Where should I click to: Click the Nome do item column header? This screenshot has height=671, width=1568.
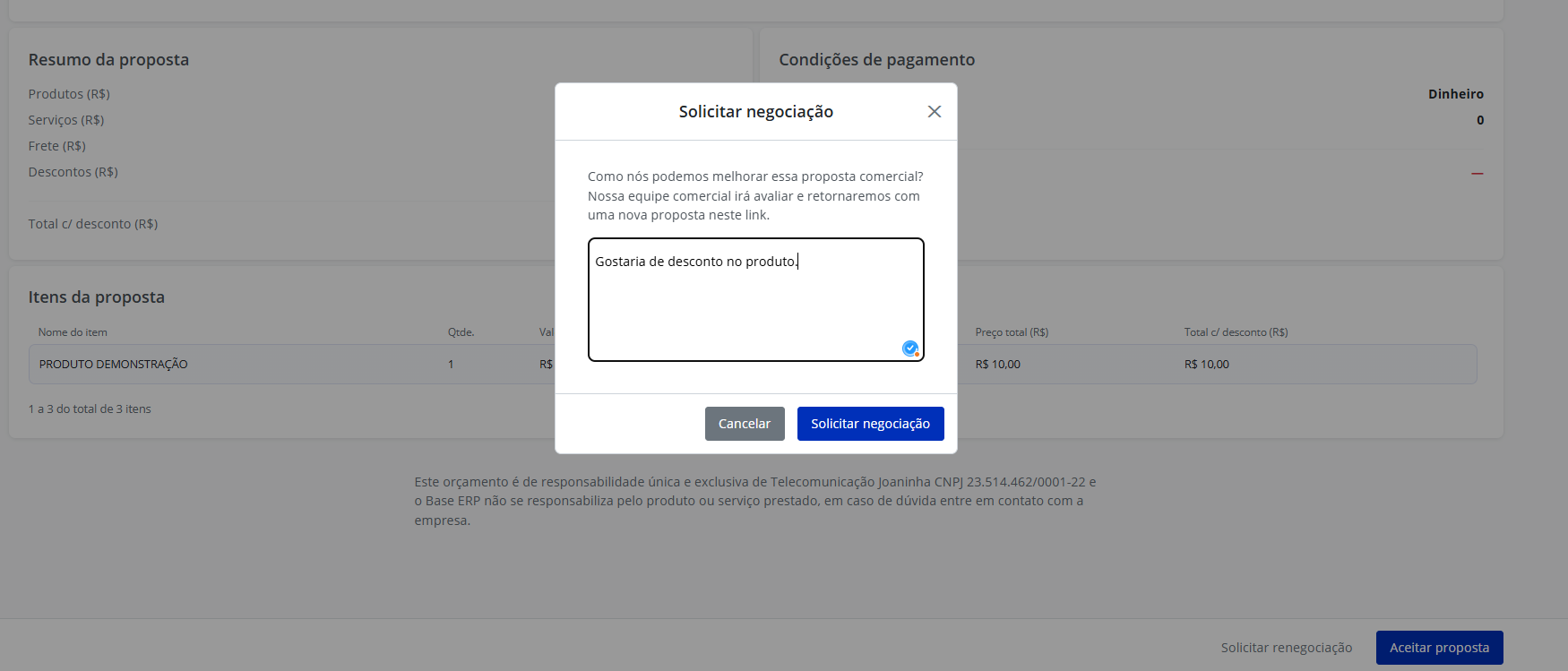coord(73,332)
